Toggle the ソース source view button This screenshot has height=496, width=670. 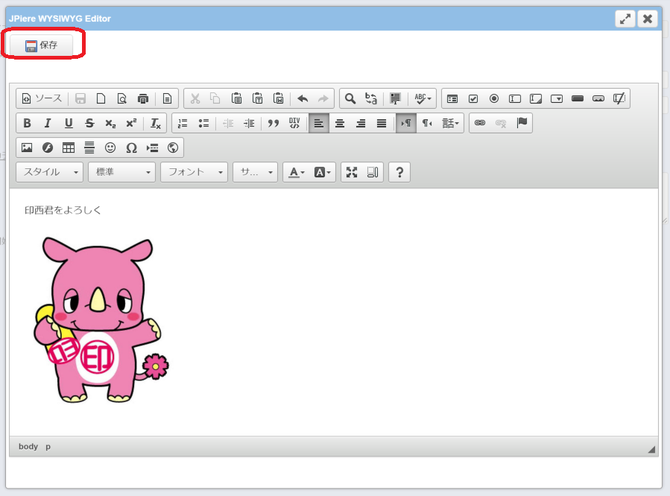click(42, 99)
